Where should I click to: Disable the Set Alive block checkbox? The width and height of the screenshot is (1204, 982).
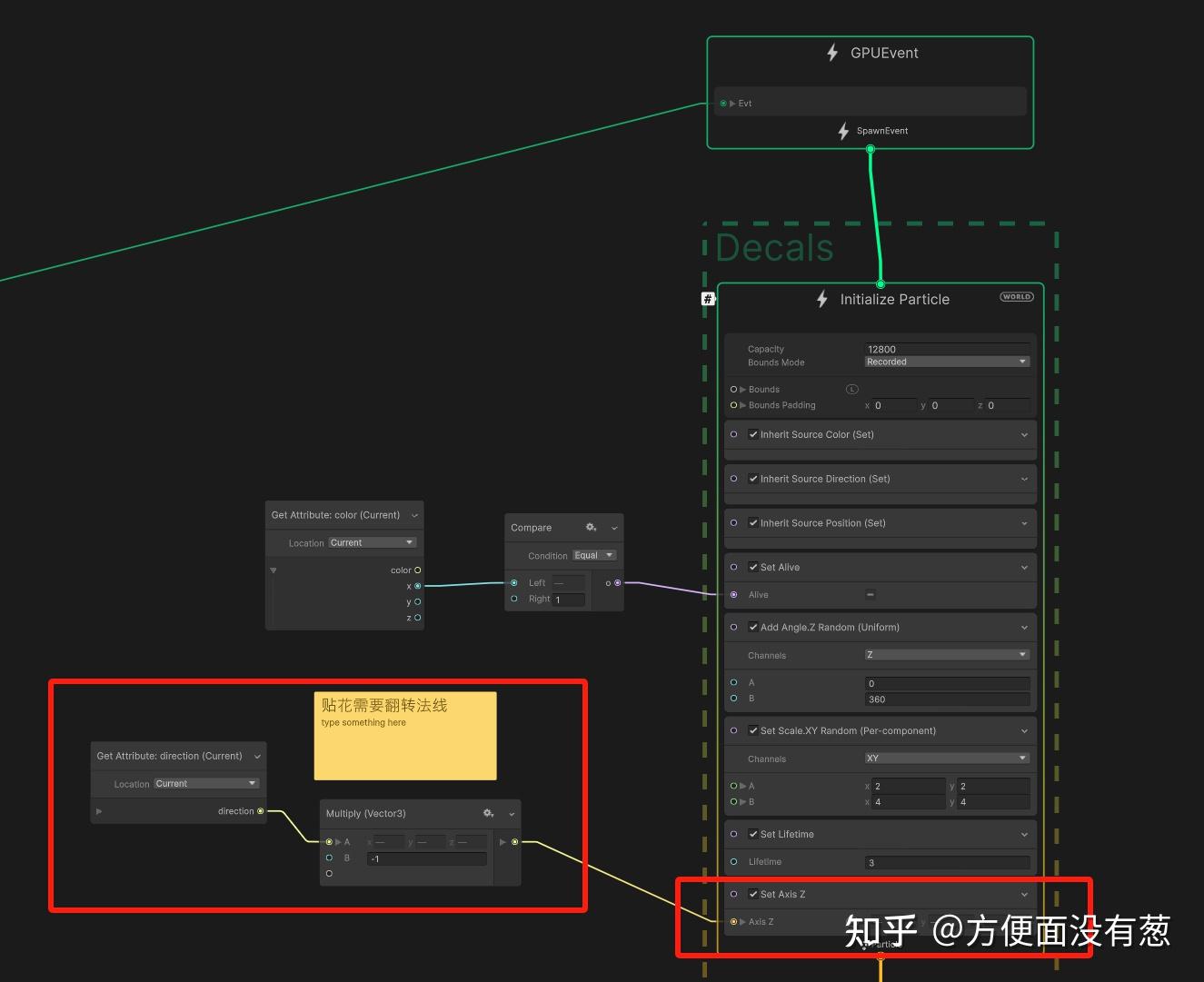tap(753, 567)
